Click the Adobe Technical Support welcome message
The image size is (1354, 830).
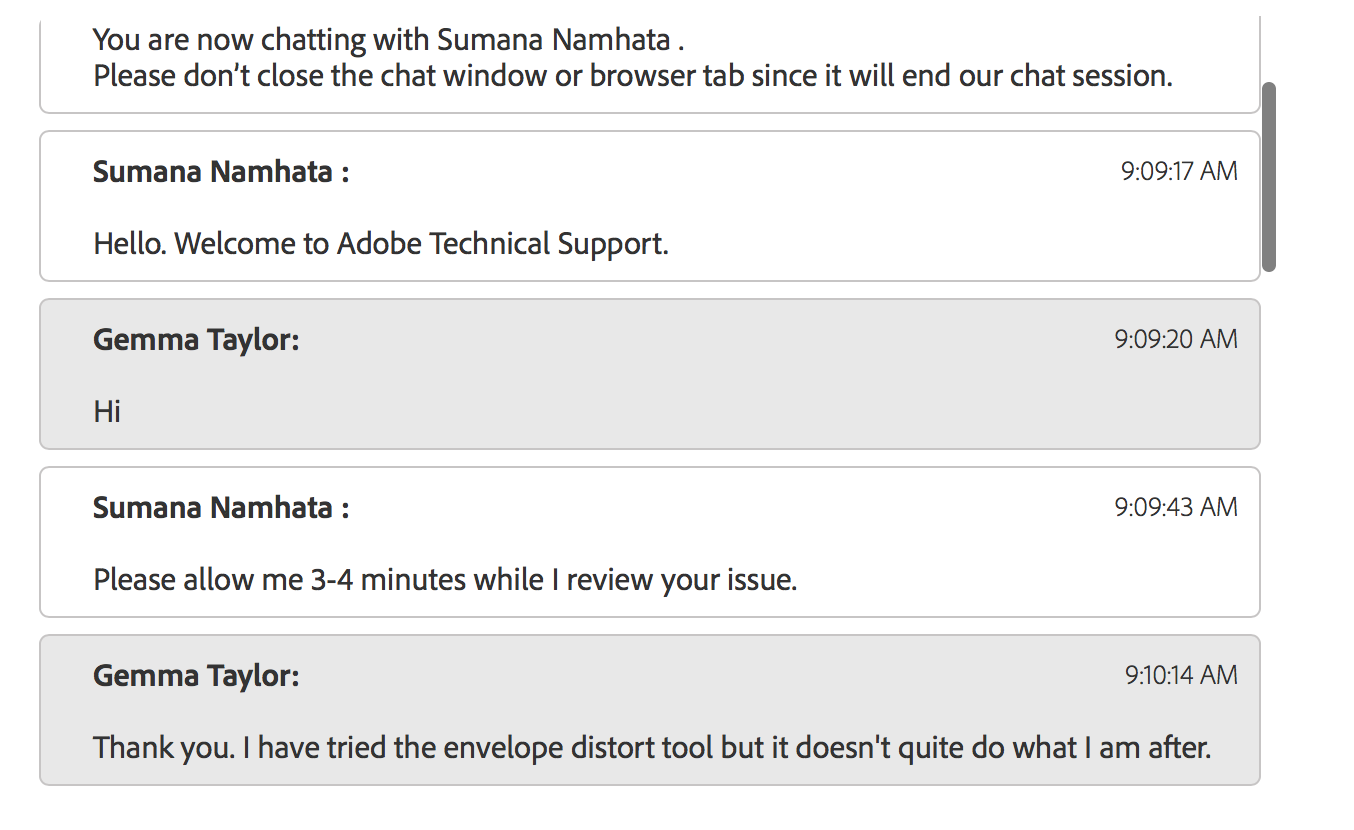(381, 243)
